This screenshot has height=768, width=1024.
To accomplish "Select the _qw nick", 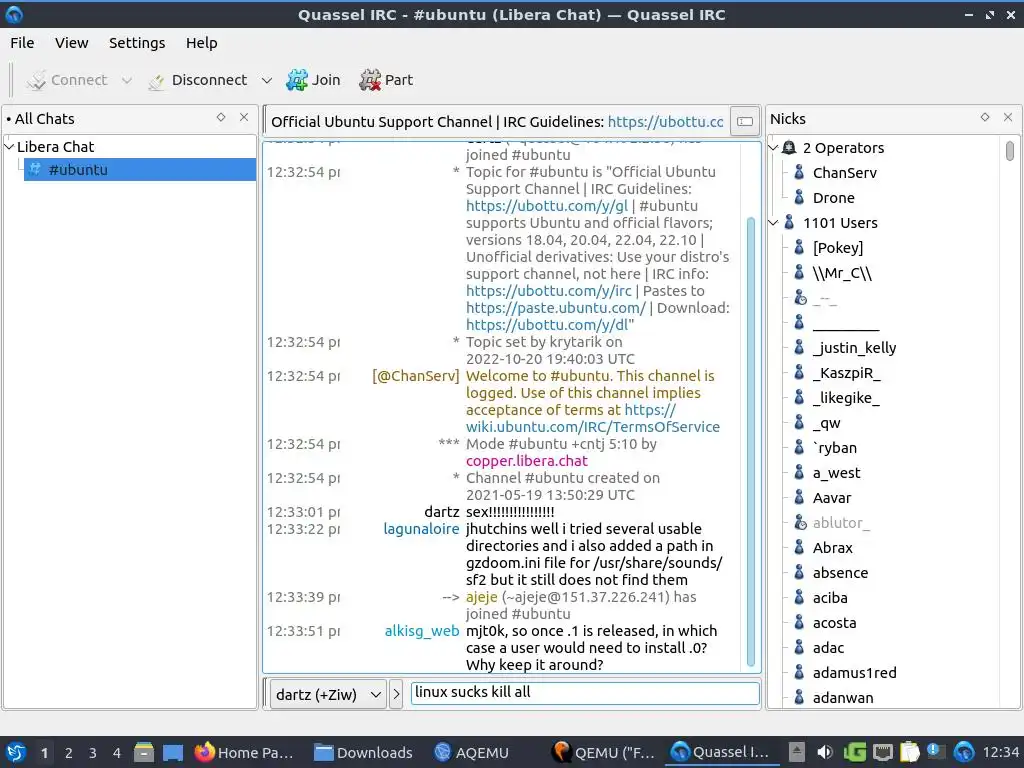I will pyautogui.click(x=826, y=423).
